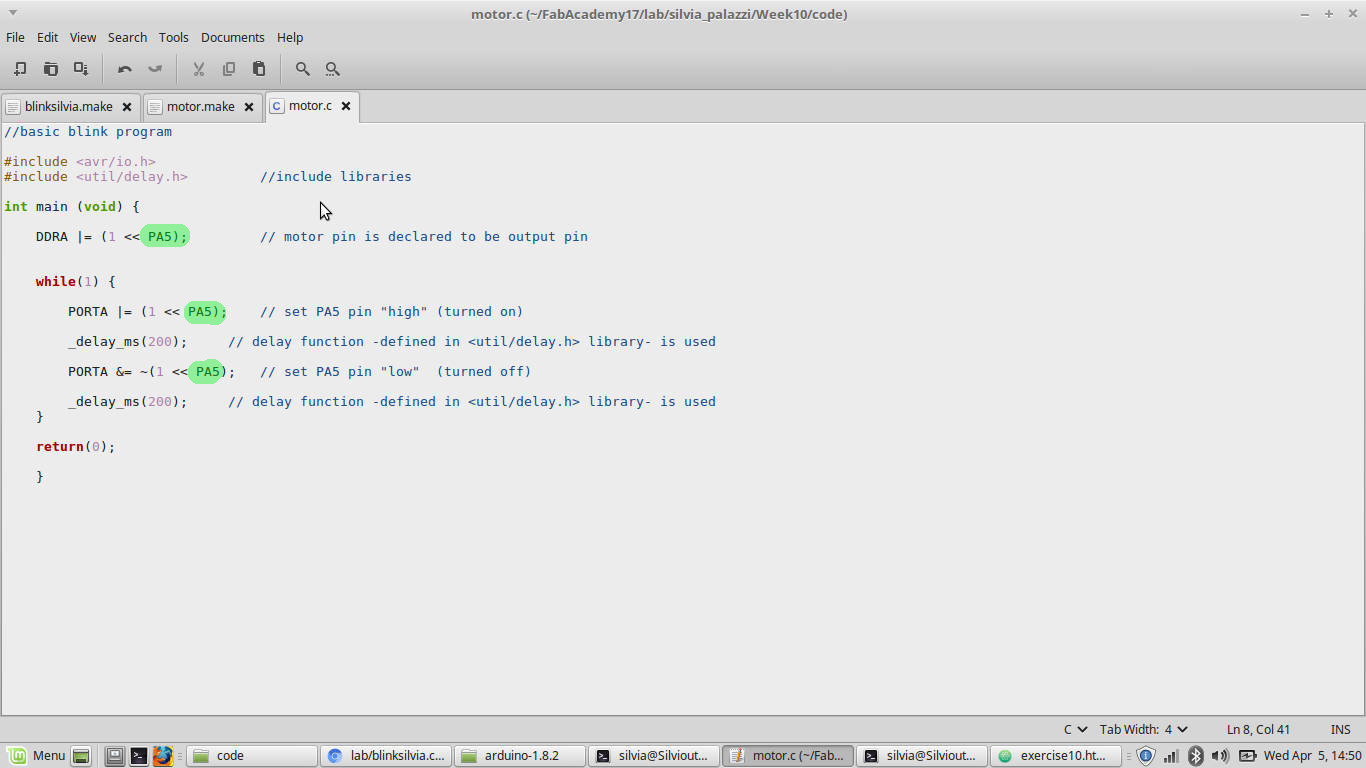Close the motor.c tab
This screenshot has width=1366, height=768.
click(x=346, y=106)
